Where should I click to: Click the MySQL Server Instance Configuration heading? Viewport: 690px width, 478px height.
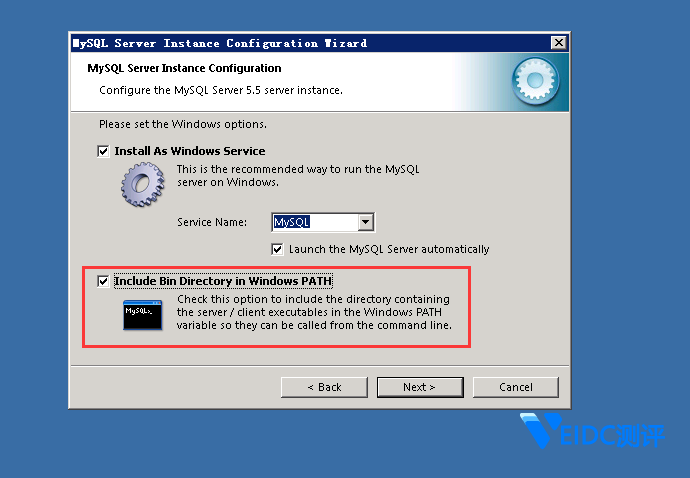click(185, 68)
